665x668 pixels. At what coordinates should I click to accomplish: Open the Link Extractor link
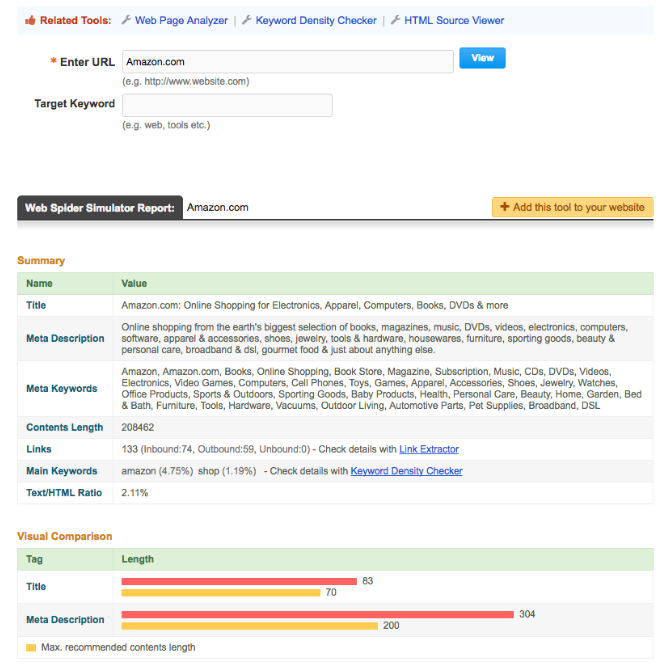coord(429,449)
